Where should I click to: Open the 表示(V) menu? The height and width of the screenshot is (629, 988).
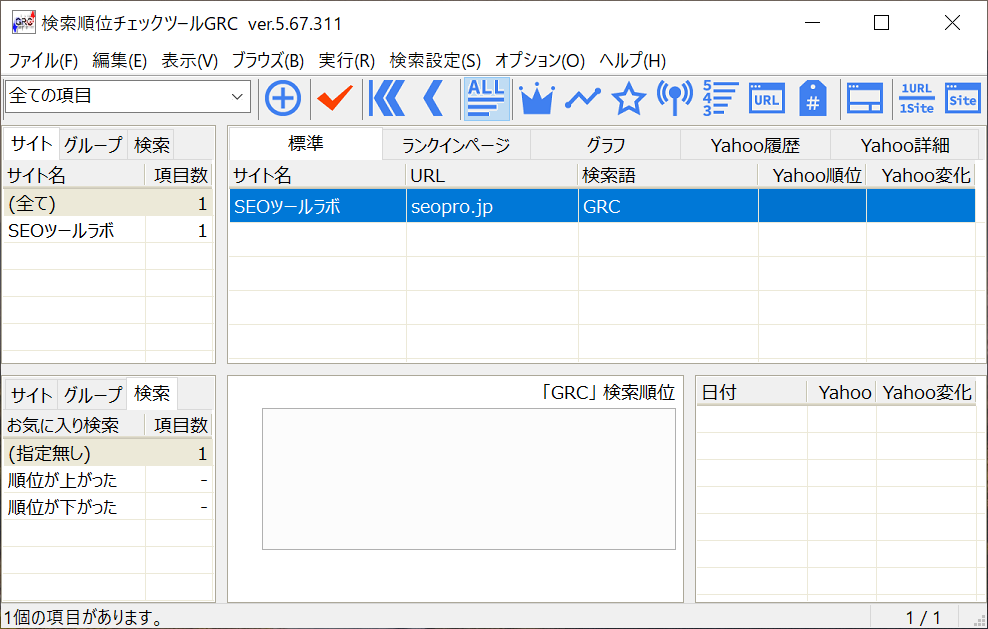coord(189,61)
